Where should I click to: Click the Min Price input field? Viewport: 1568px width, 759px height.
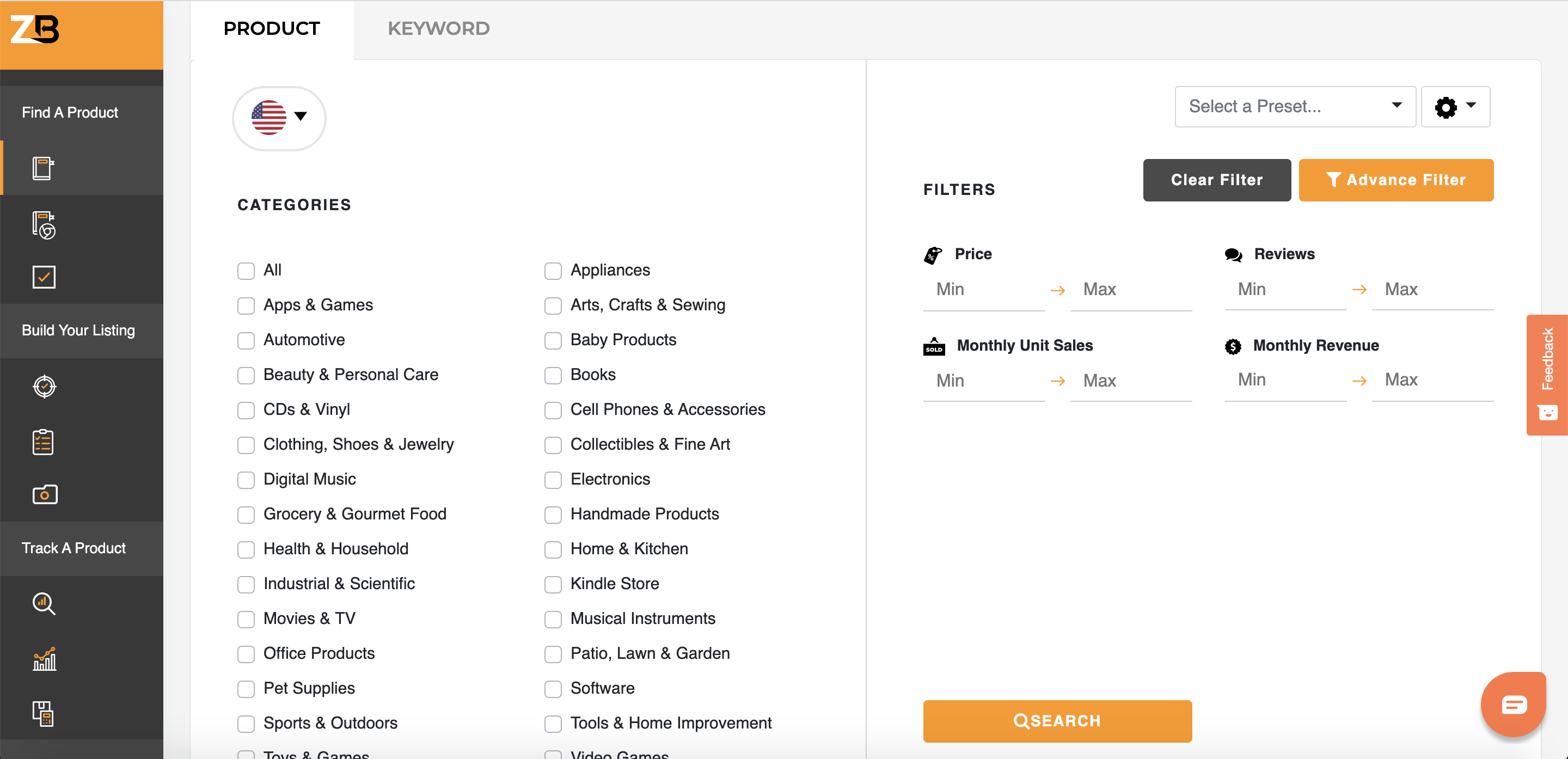(x=984, y=290)
